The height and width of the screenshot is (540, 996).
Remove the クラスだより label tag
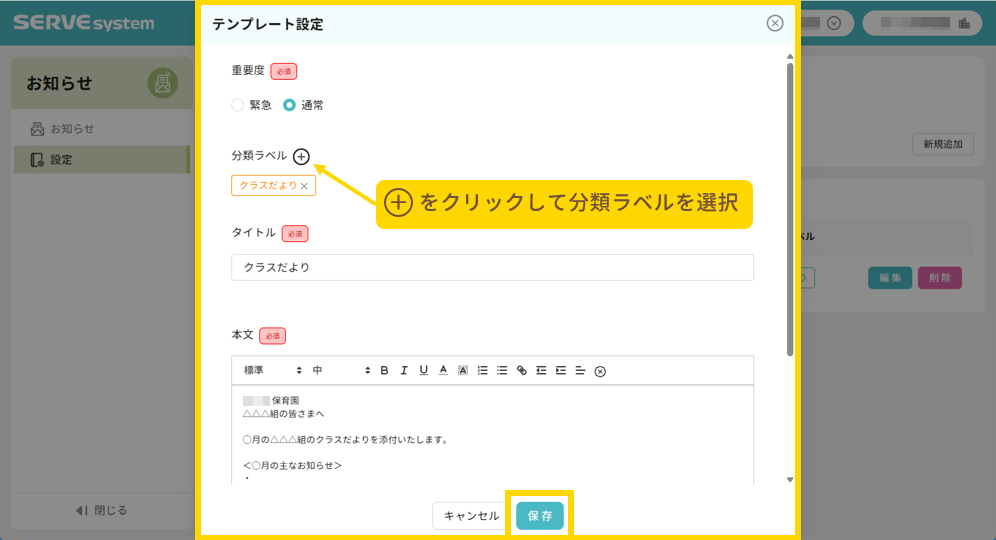(304, 186)
